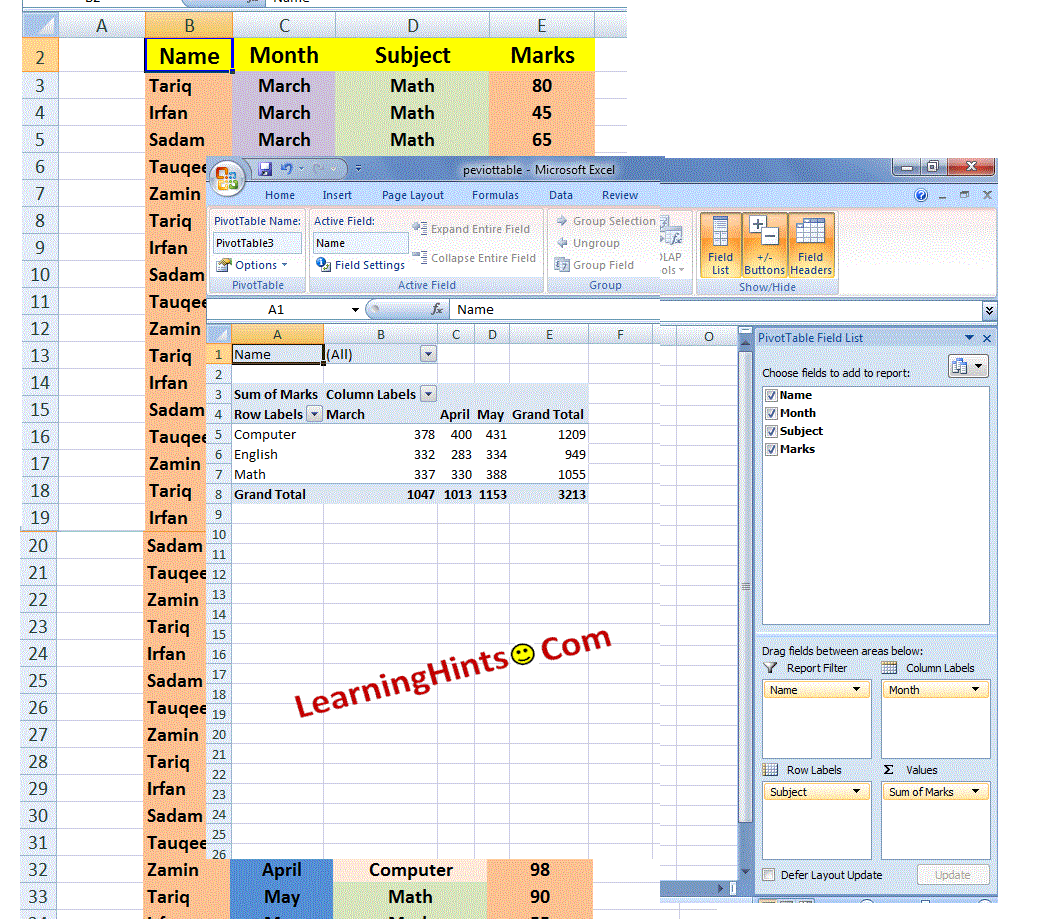Screen dimensions: 1039x919
Task: Open the Name report filter dropdown showing (All)
Action: click(428, 355)
